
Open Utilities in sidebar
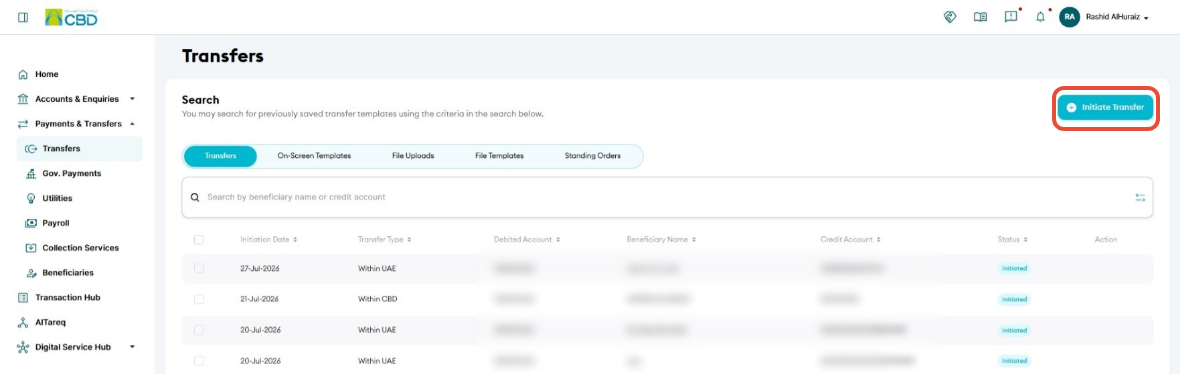coord(57,198)
